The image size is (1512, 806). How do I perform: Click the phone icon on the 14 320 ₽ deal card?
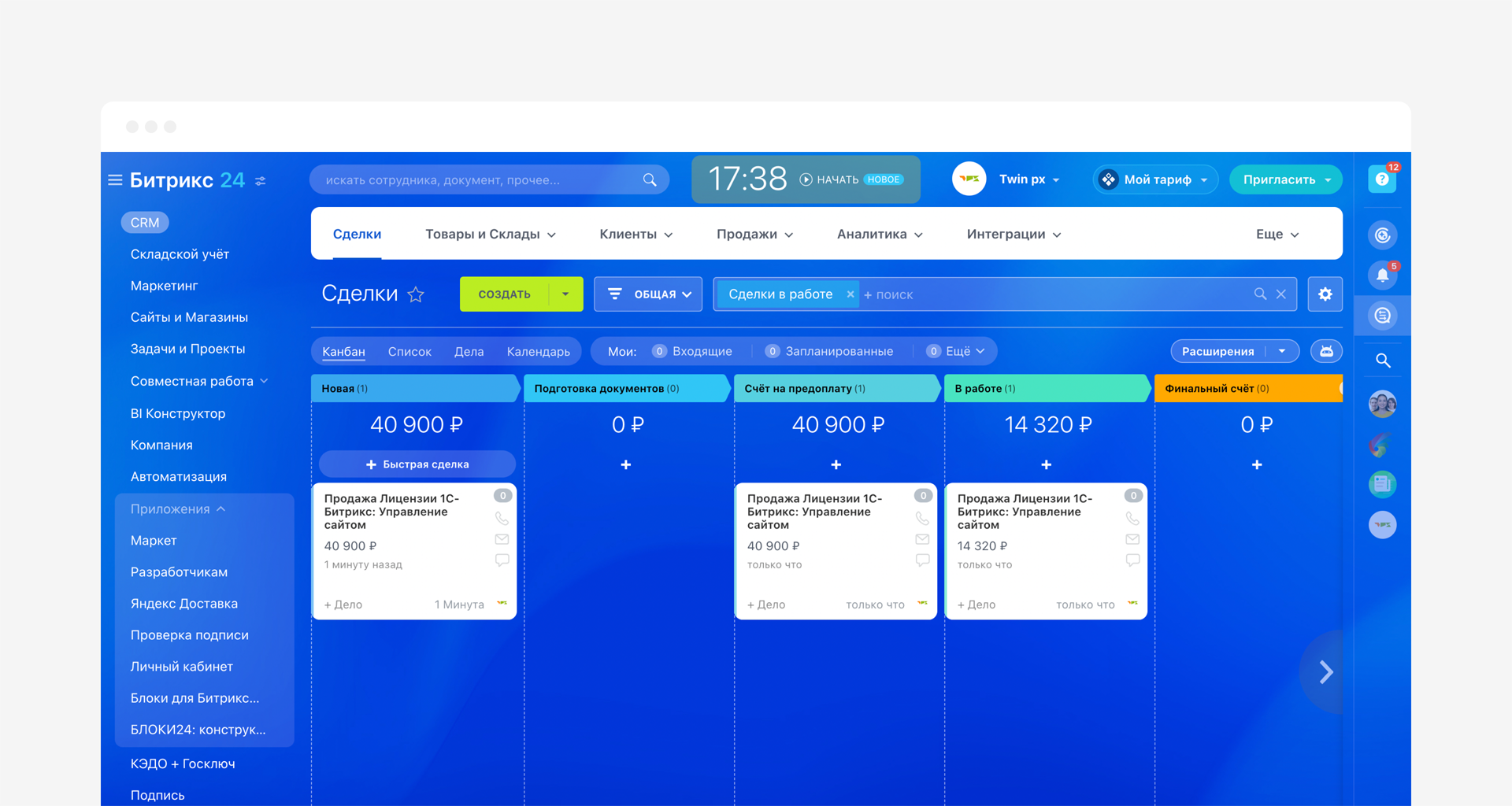coord(1132,519)
